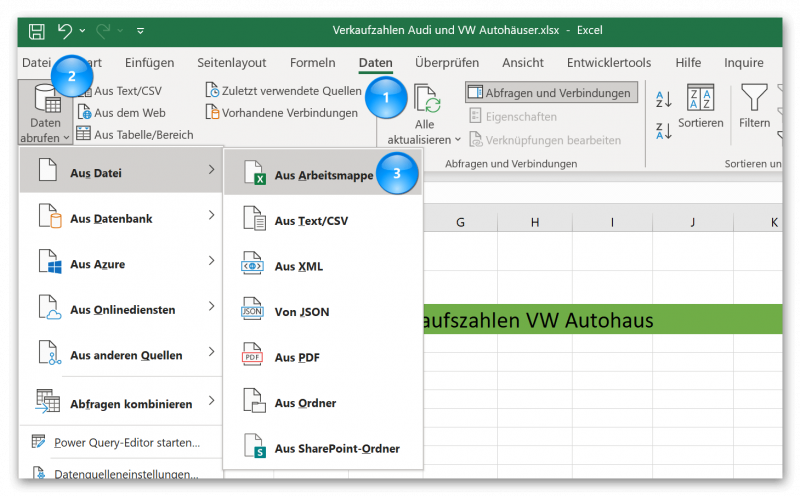The image size is (800, 496).
Task: Click the Aus PDF file icon
Action: click(252, 355)
